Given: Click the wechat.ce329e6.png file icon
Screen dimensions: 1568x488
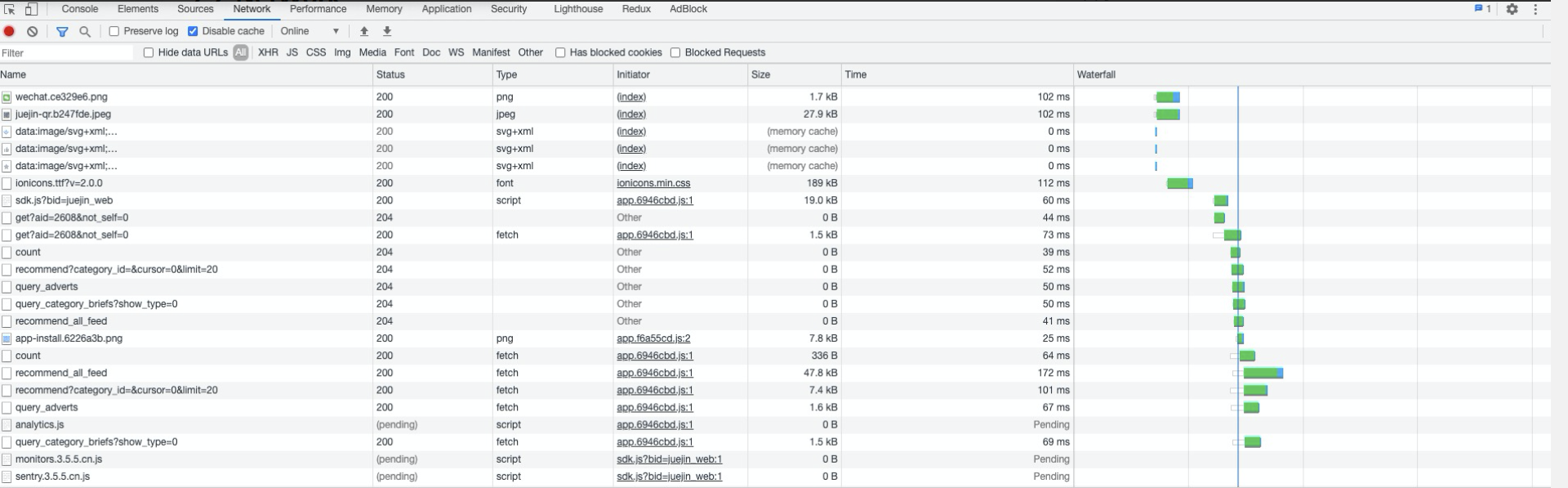Looking at the screenshot, I should [x=7, y=97].
